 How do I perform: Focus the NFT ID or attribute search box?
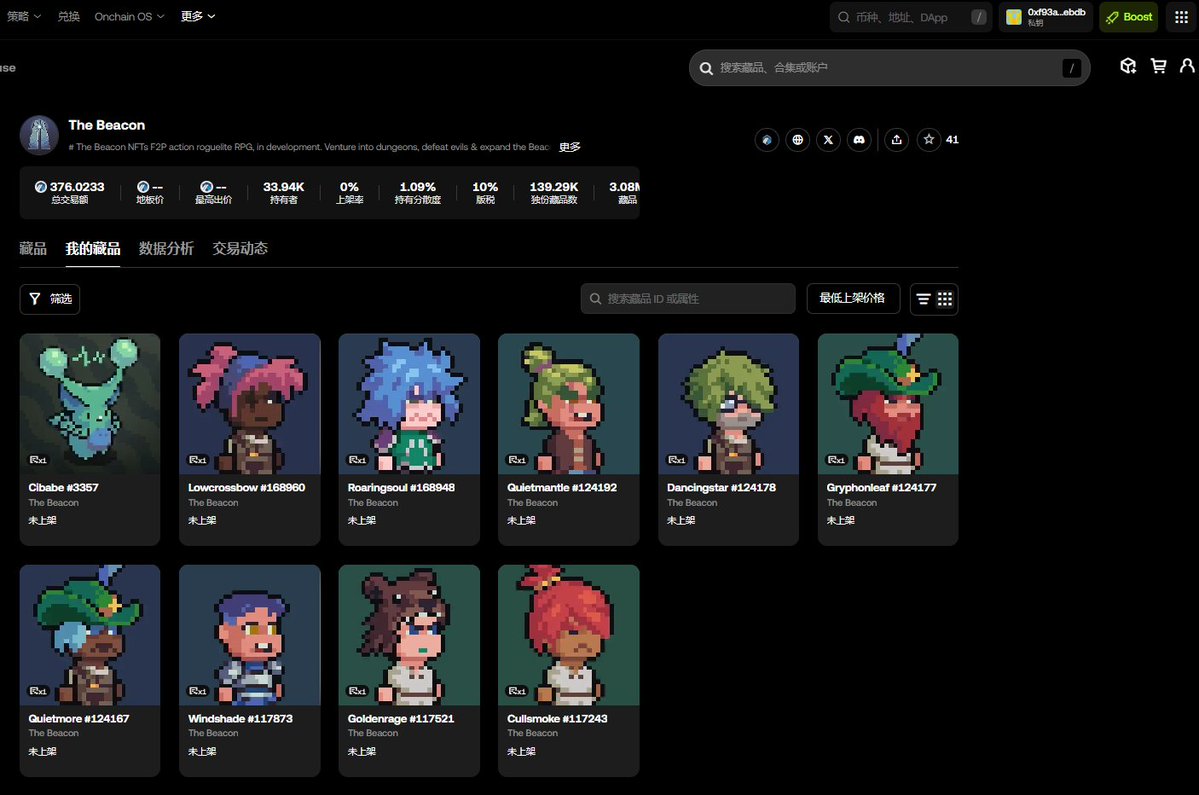coord(688,299)
